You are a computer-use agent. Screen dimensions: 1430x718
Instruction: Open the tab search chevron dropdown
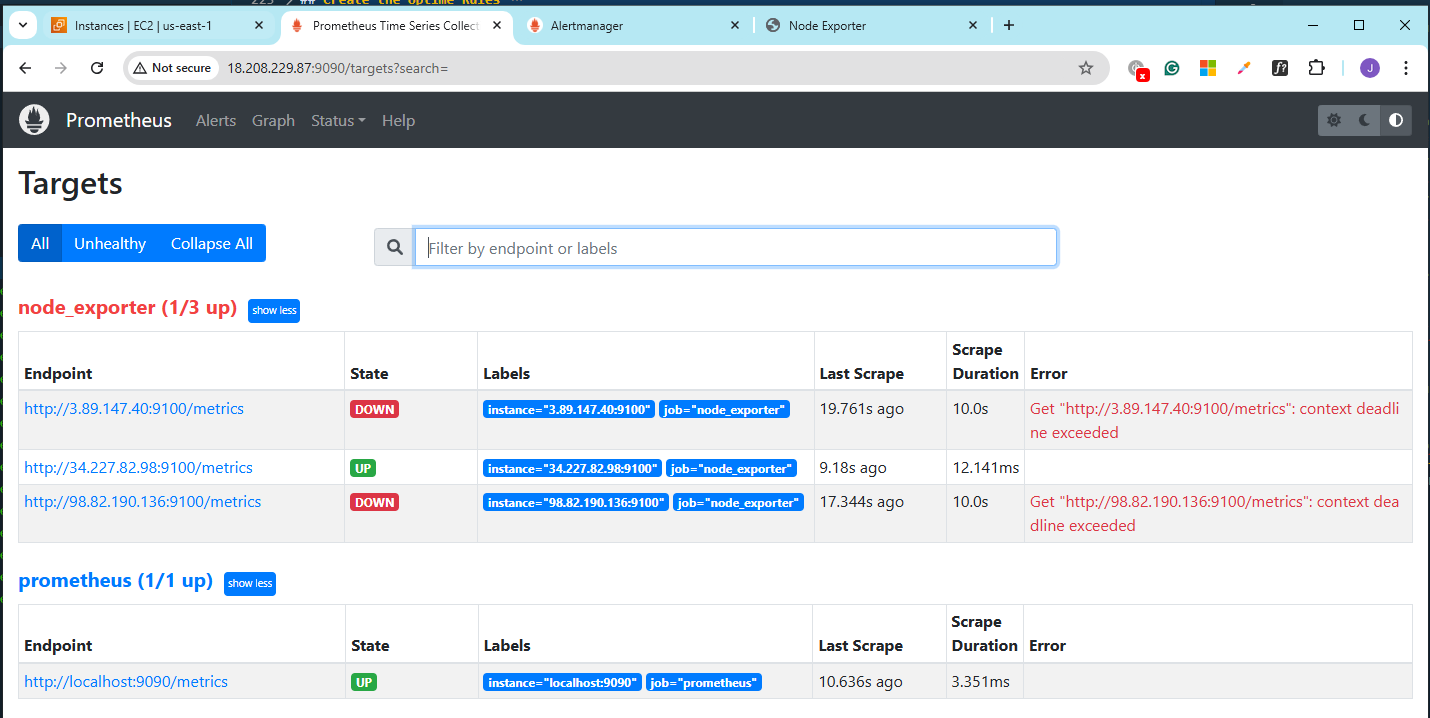22,25
